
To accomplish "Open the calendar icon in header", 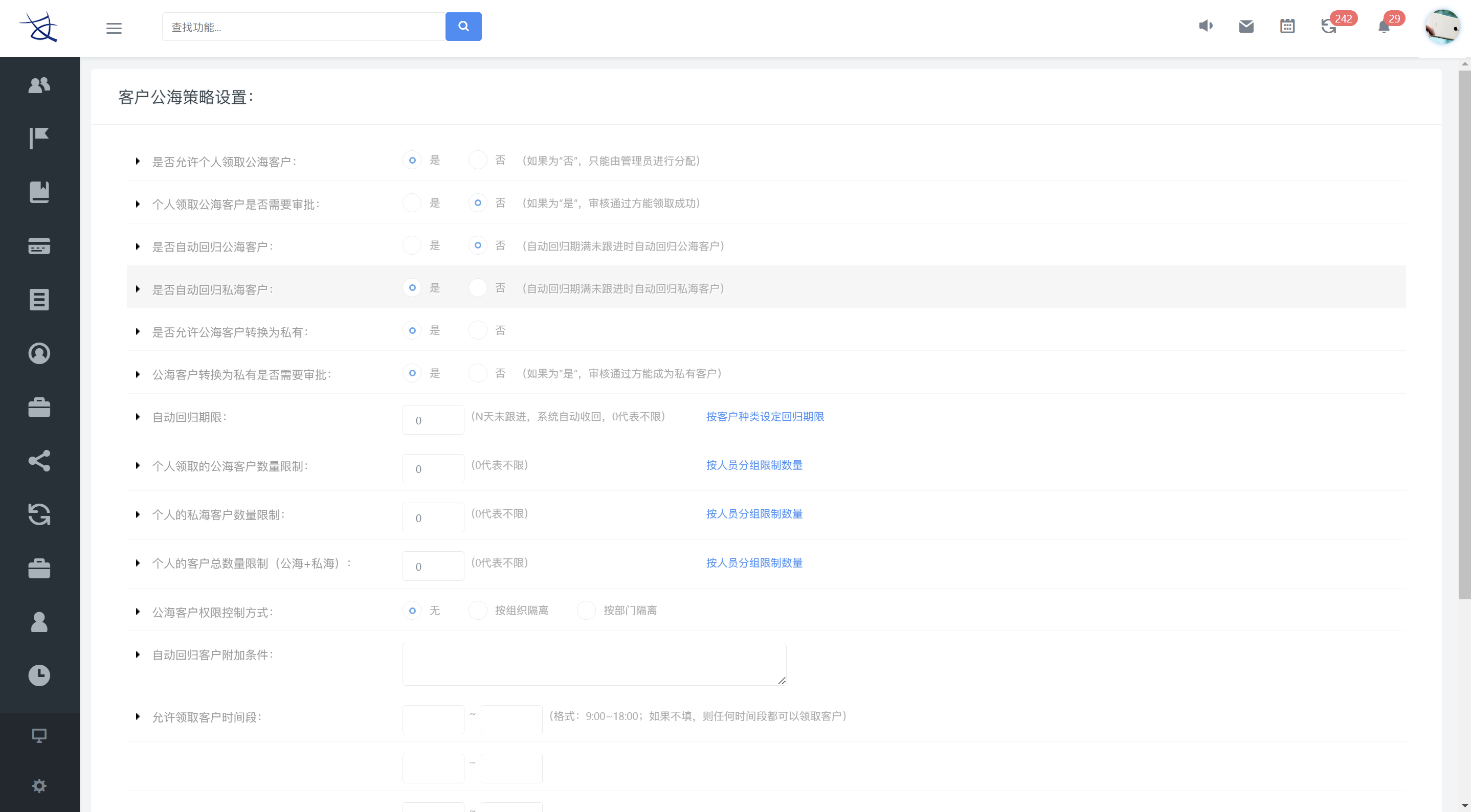I will (1287, 26).
